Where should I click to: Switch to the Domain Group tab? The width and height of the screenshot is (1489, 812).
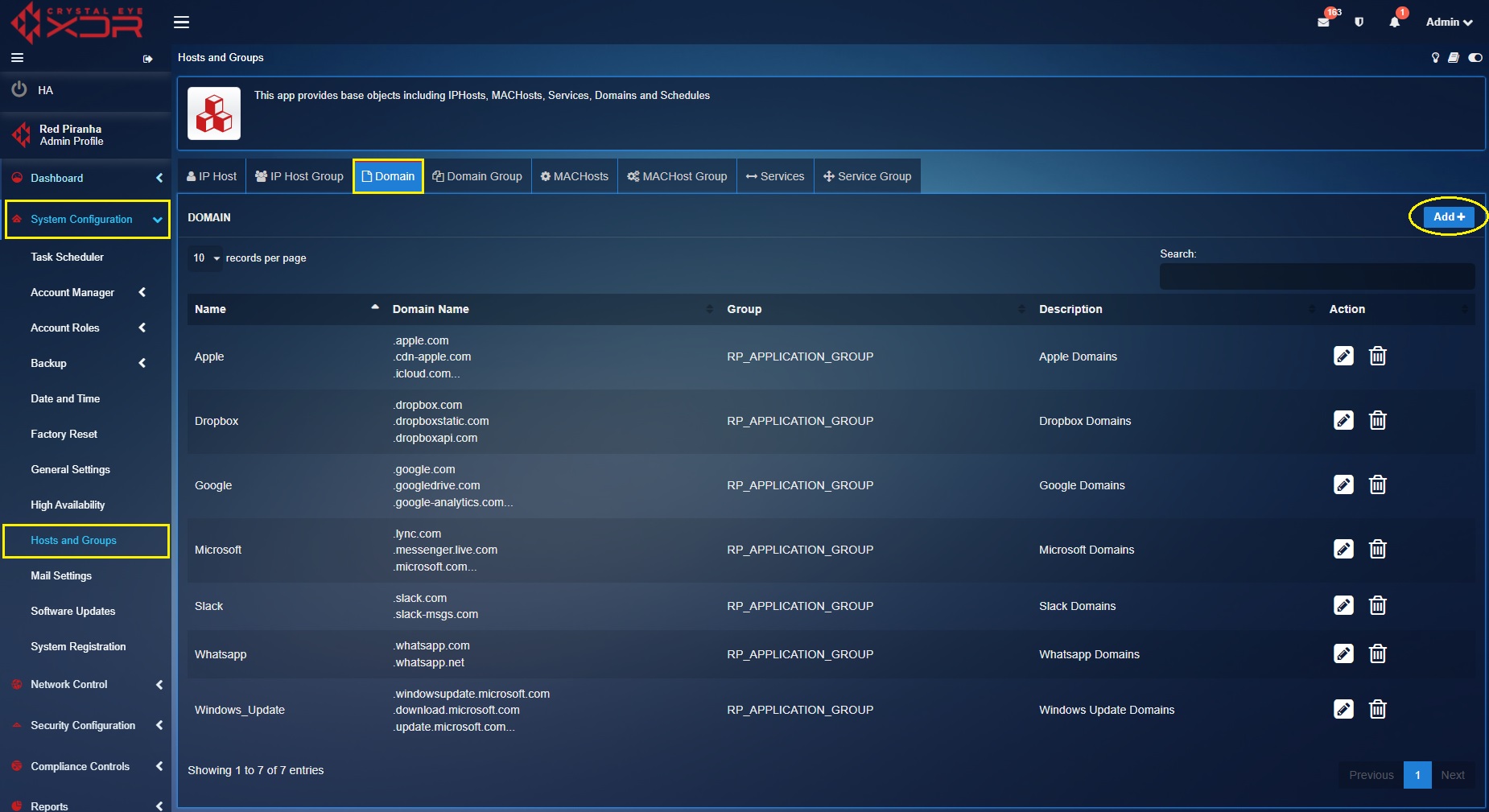click(x=477, y=176)
